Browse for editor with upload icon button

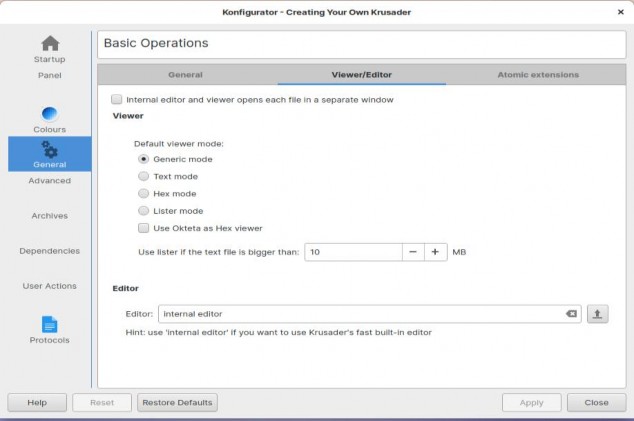pyautogui.click(x=597, y=314)
